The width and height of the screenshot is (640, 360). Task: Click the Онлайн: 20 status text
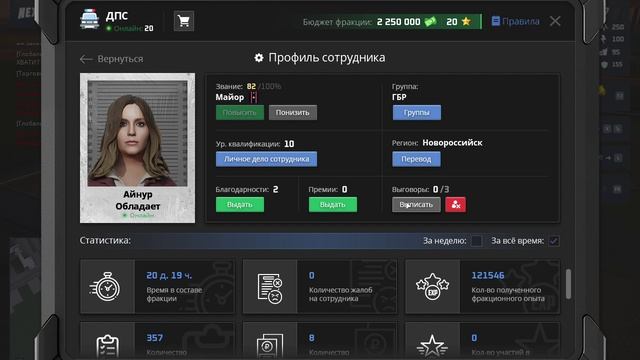[130, 29]
